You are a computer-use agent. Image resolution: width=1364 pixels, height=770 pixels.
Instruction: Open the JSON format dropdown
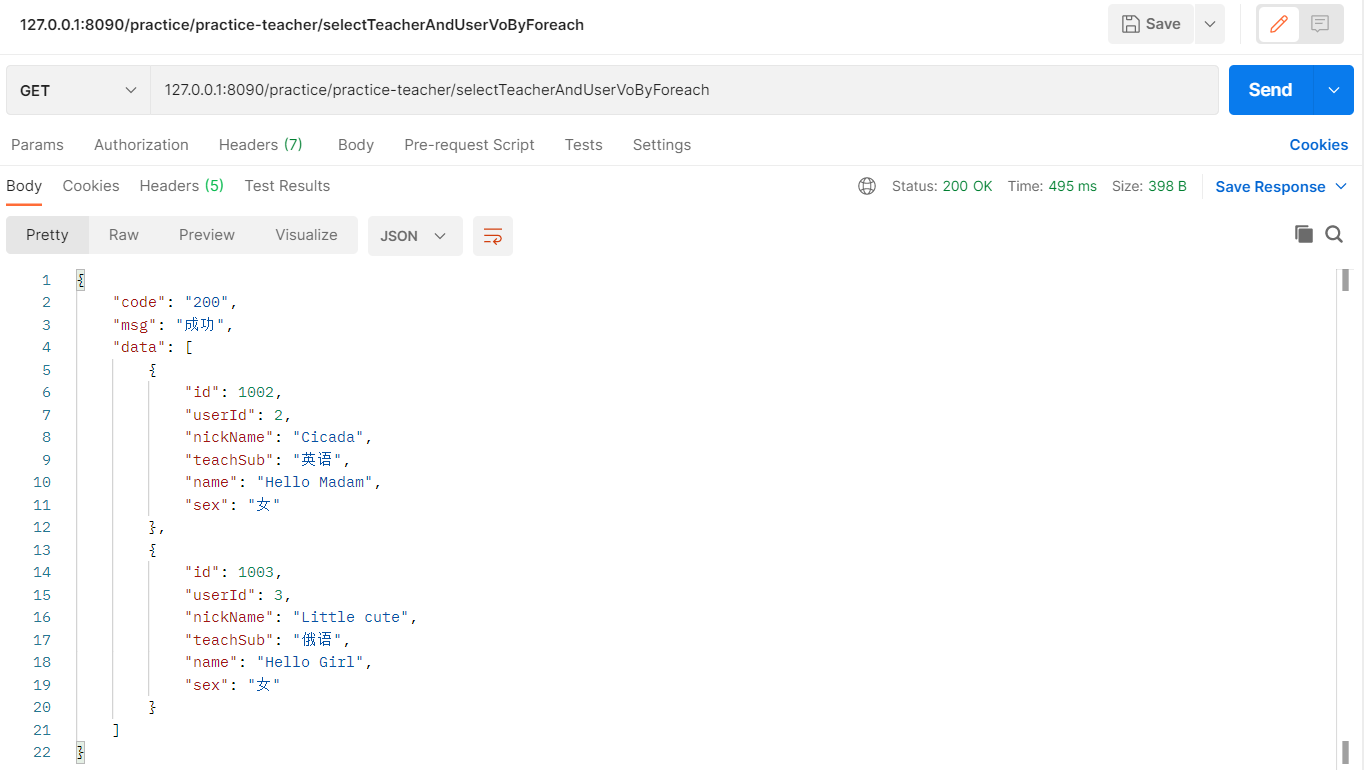click(x=415, y=236)
